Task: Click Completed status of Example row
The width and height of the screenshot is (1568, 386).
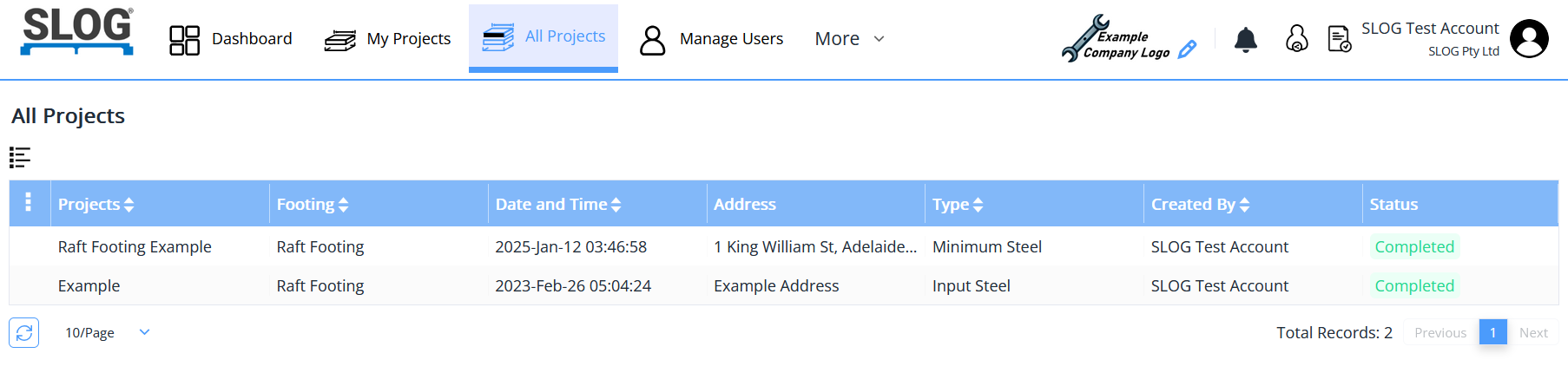Action: (1413, 286)
